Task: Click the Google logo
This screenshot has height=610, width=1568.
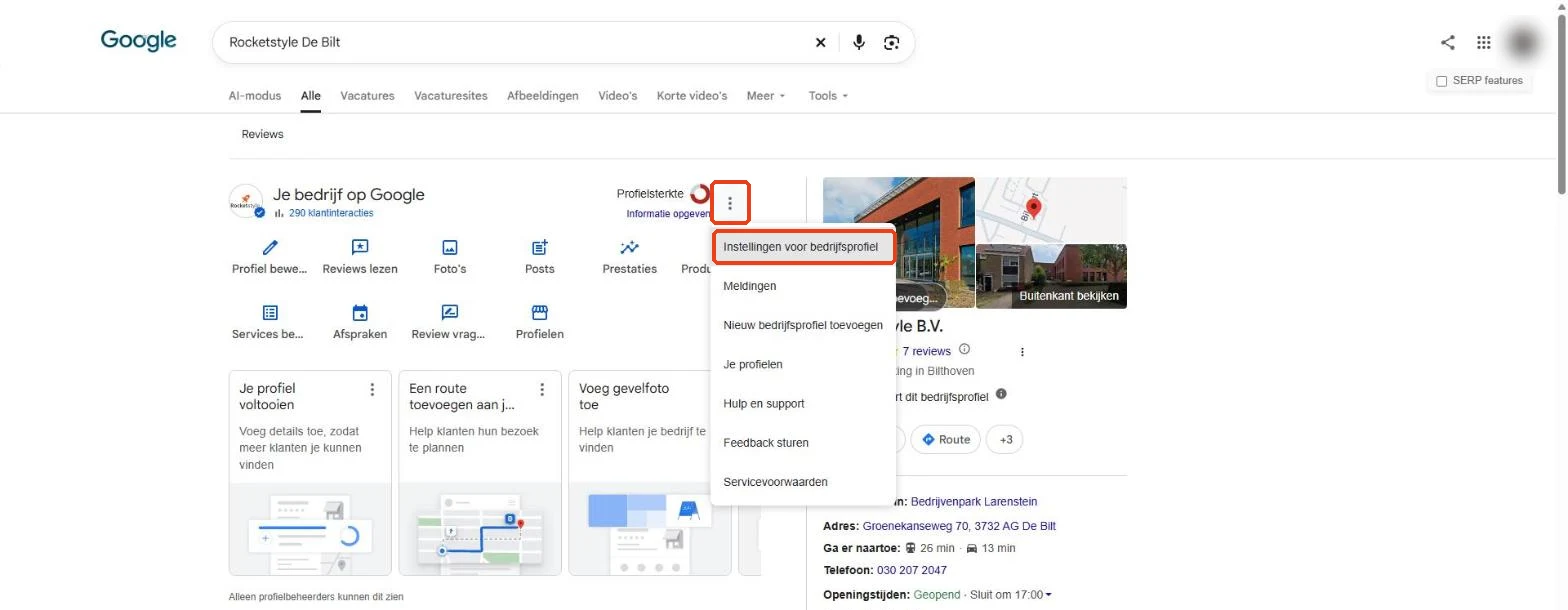Action: pyautogui.click(x=139, y=41)
